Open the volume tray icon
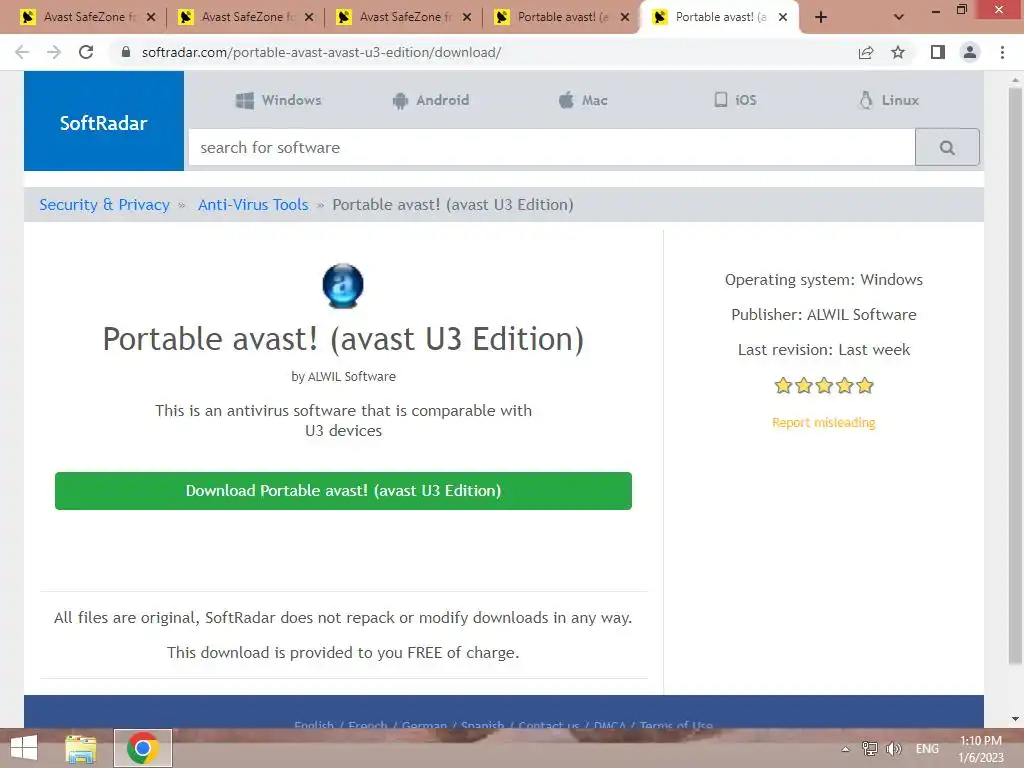 [x=893, y=748]
